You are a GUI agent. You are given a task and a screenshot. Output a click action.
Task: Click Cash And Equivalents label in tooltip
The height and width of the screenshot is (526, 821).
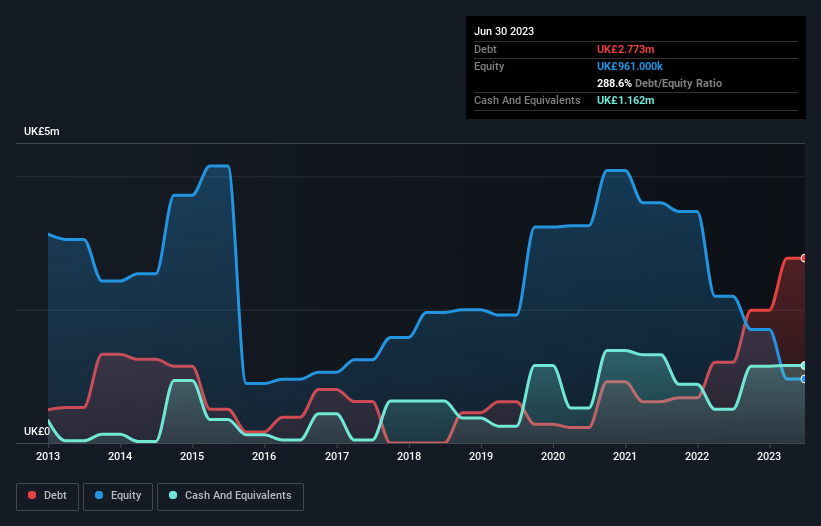click(x=527, y=100)
